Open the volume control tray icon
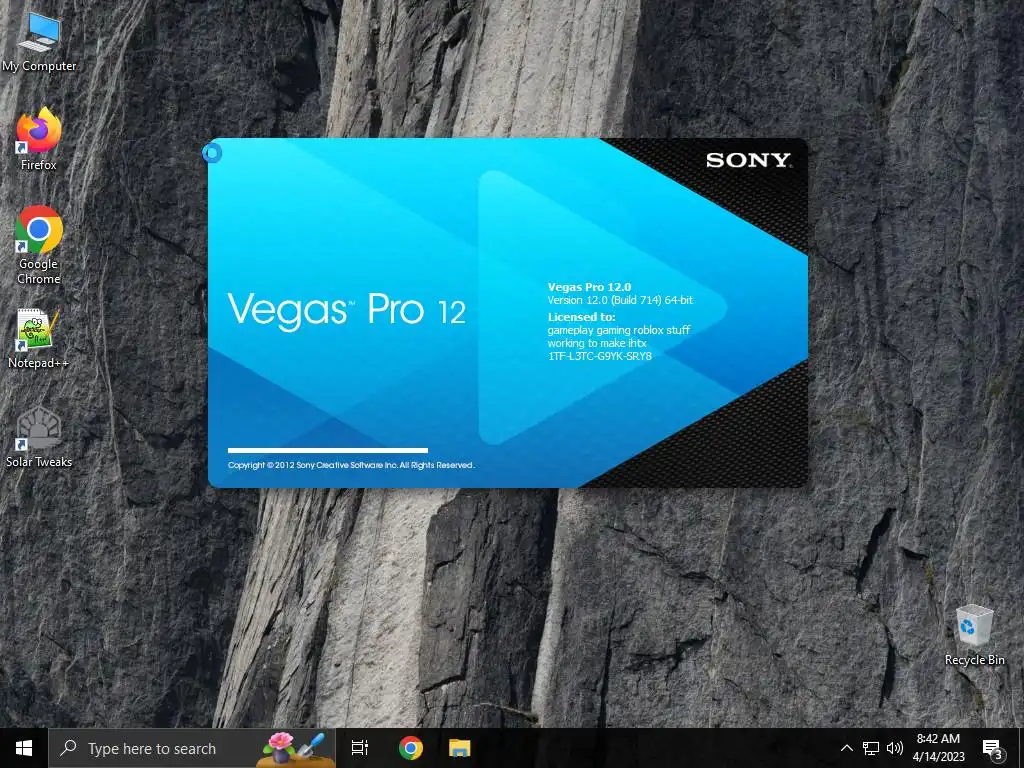Screen dimensions: 1024x768 [x=895, y=748]
